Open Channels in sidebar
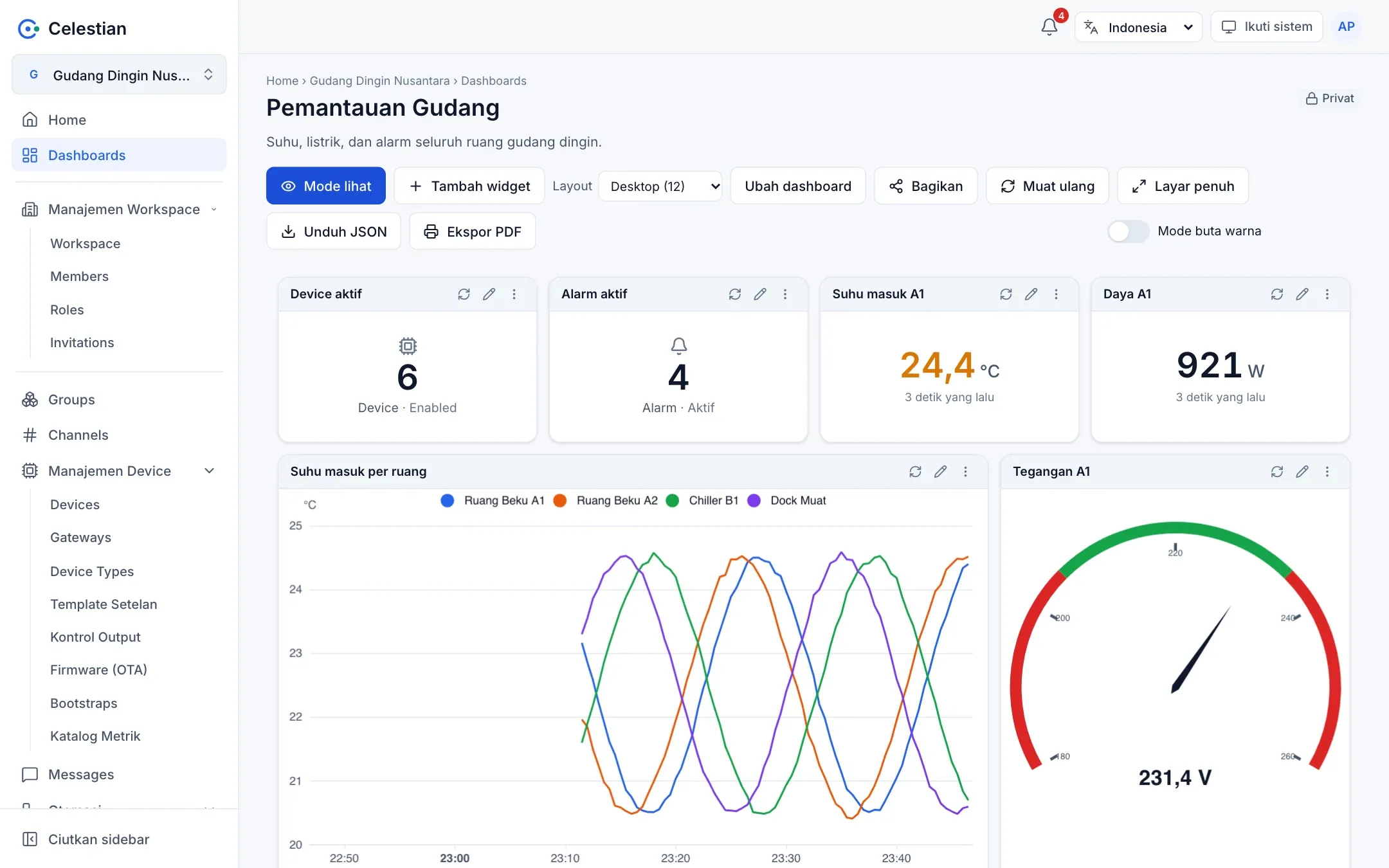1389x868 pixels. pos(119,435)
